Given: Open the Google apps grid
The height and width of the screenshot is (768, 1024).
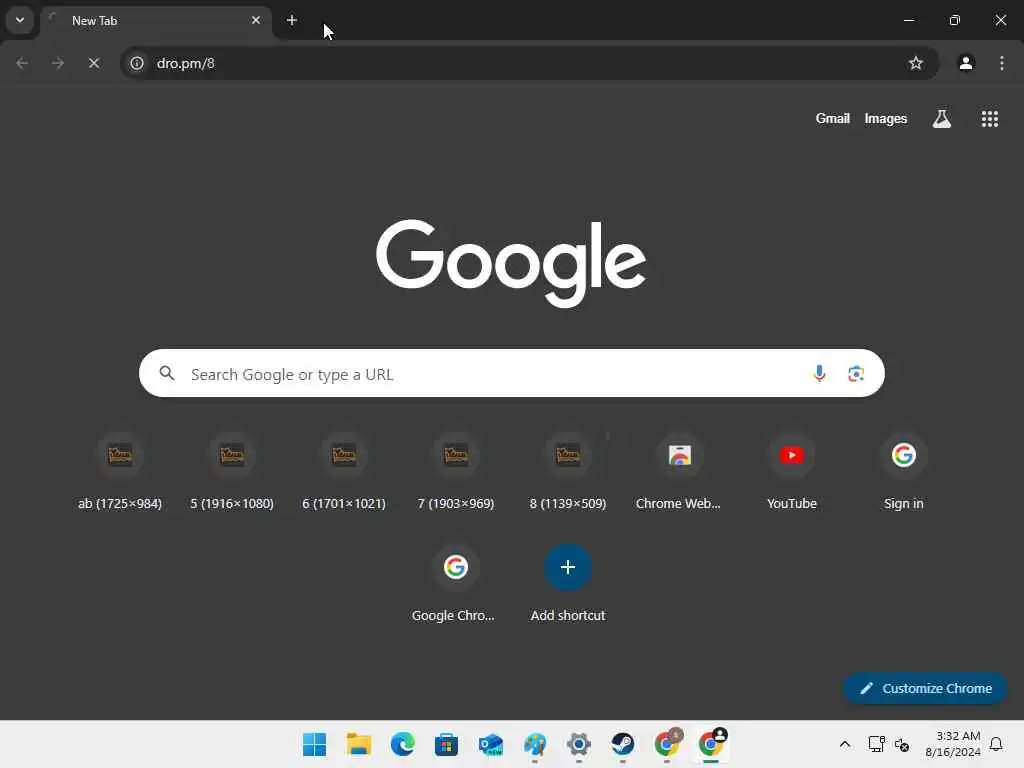Looking at the screenshot, I should coord(989,119).
